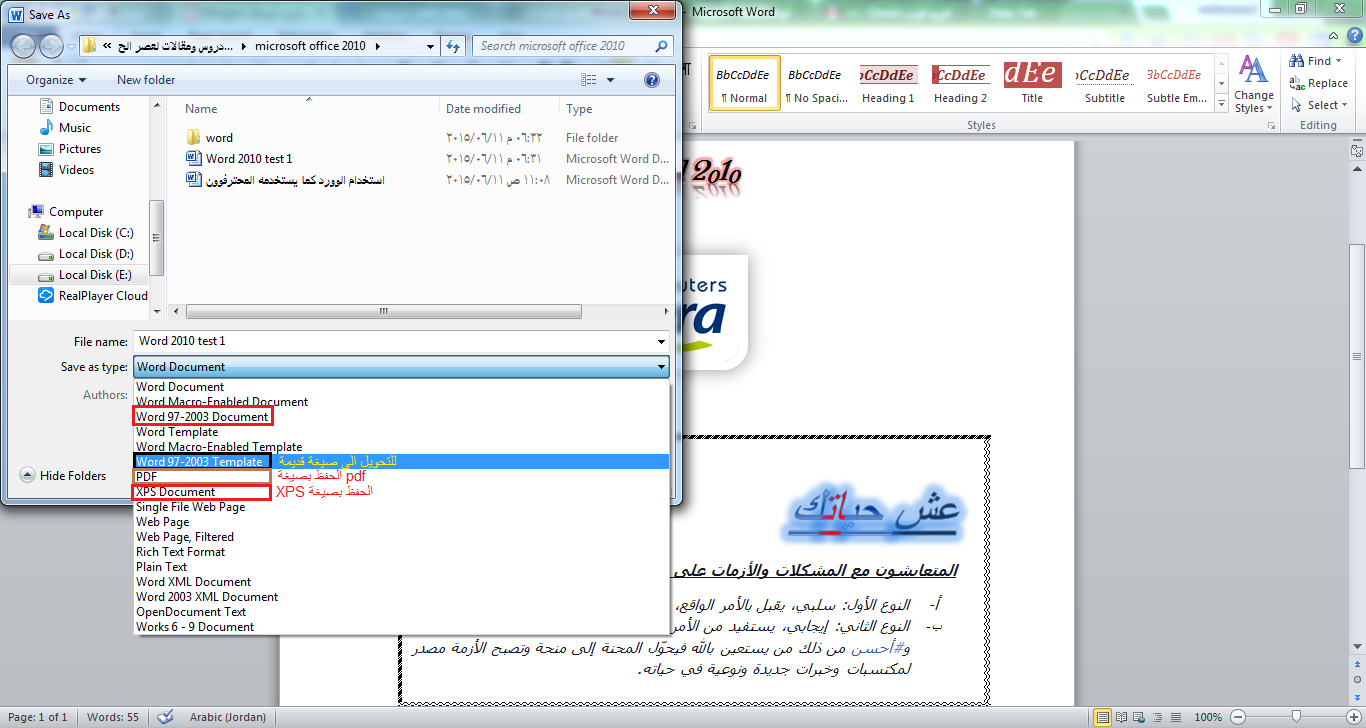Choose Word XML Document format

coord(401,582)
